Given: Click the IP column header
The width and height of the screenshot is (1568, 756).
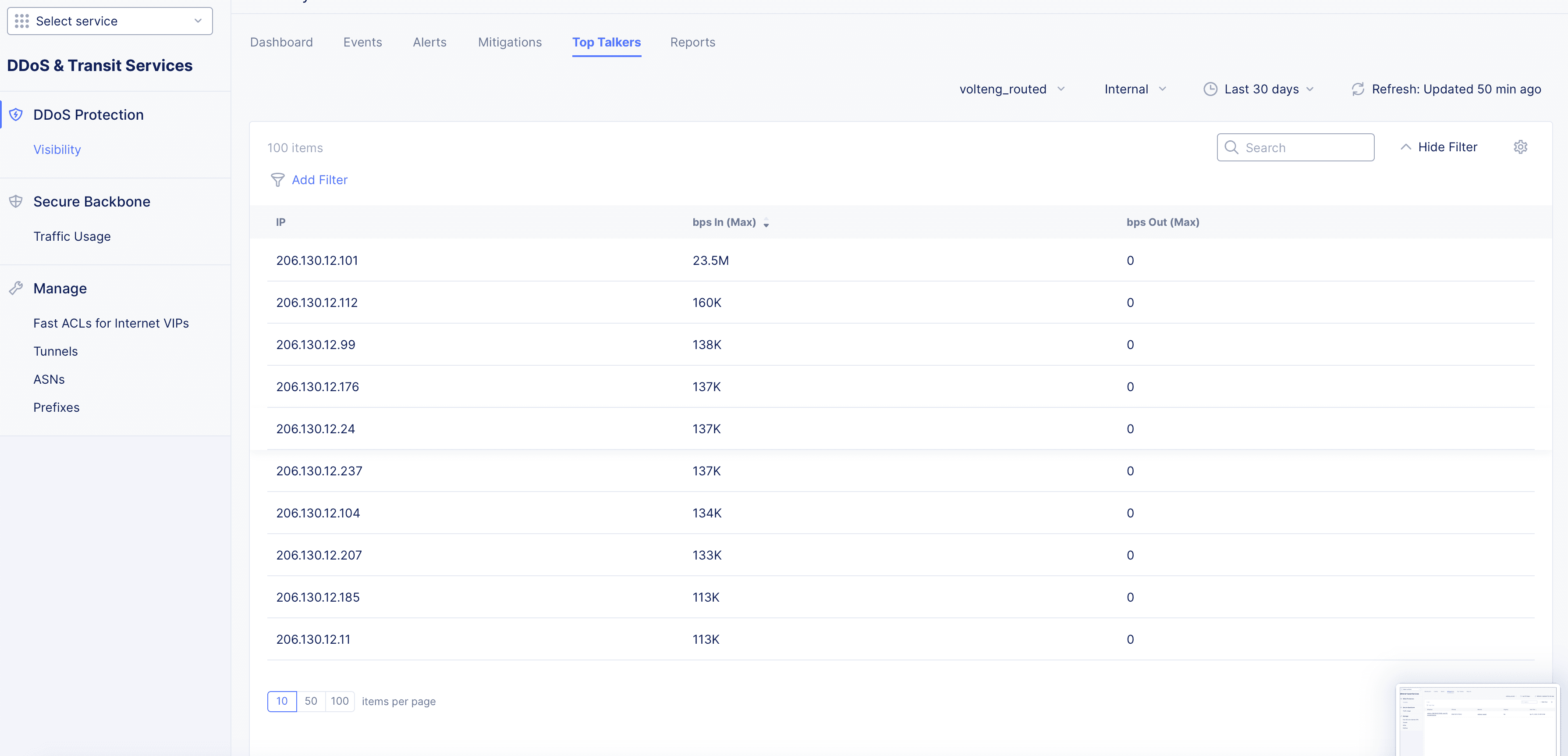Looking at the screenshot, I should 280,222.
